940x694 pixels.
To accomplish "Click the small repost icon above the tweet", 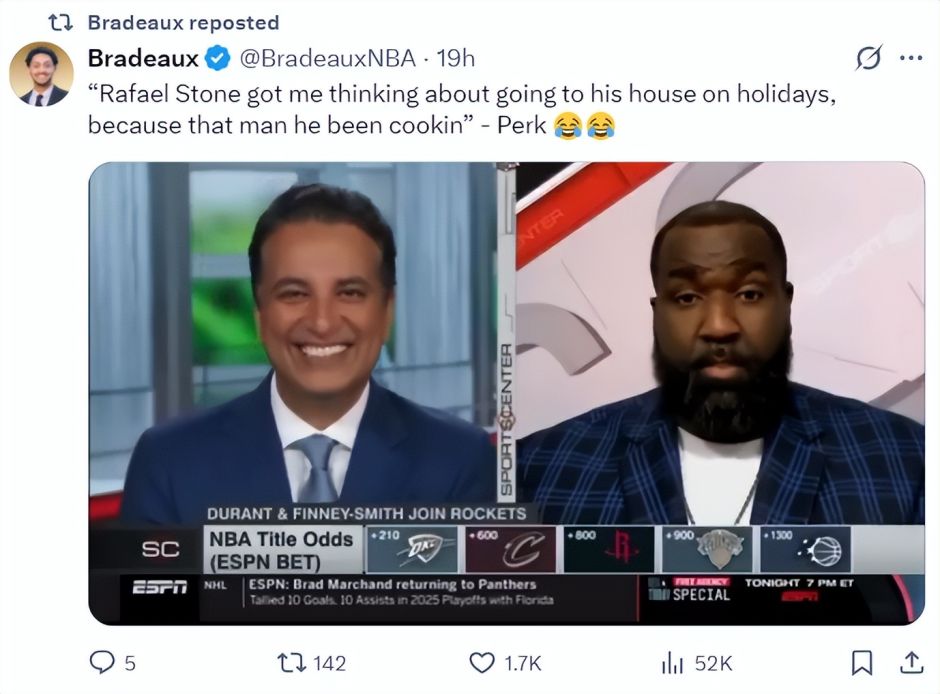I will click(x=61, y=22).
